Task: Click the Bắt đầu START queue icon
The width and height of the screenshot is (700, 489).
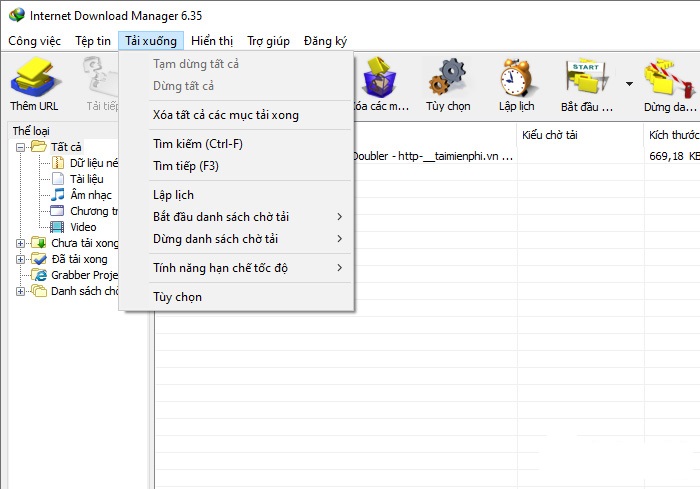Action: pyautogui.click(x=587, y=76)
